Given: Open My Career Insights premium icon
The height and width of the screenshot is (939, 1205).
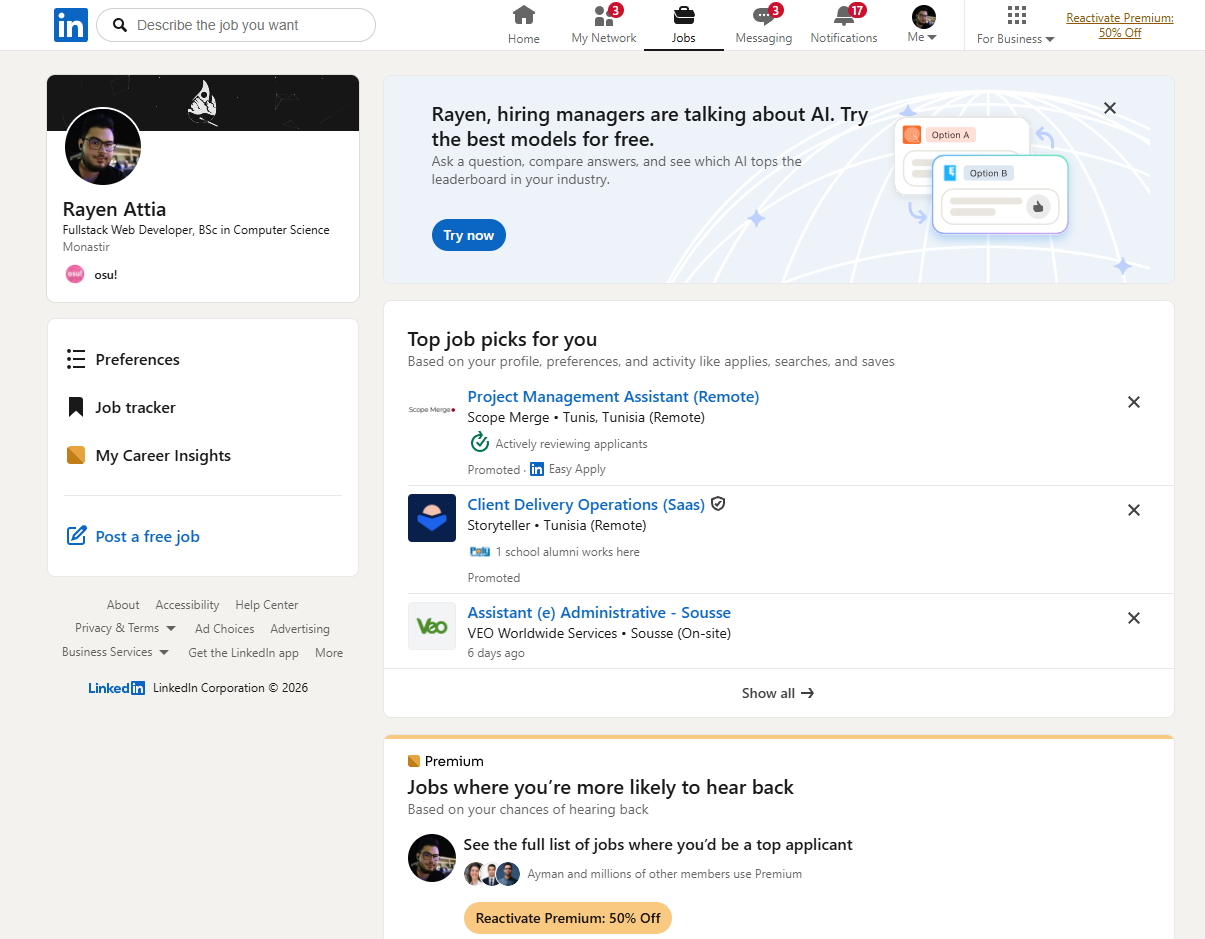Looking at the screenshot, I should point(76,455).
